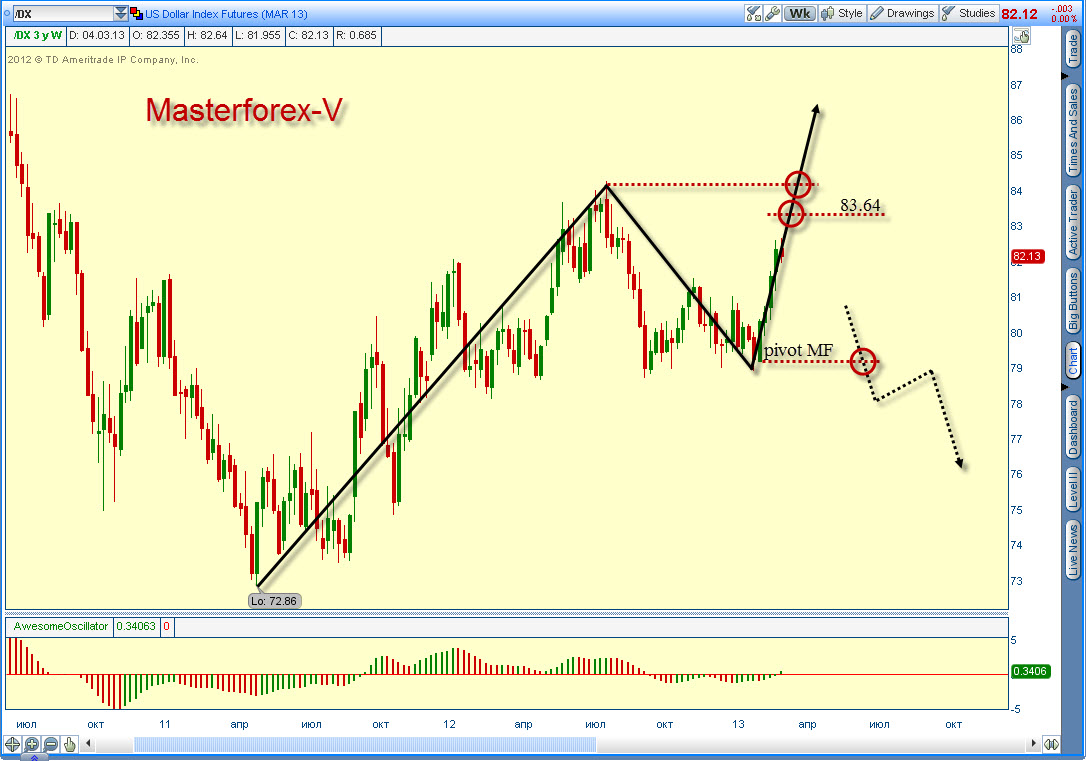Click the range value R: 0.685

(x=357, y=35)
